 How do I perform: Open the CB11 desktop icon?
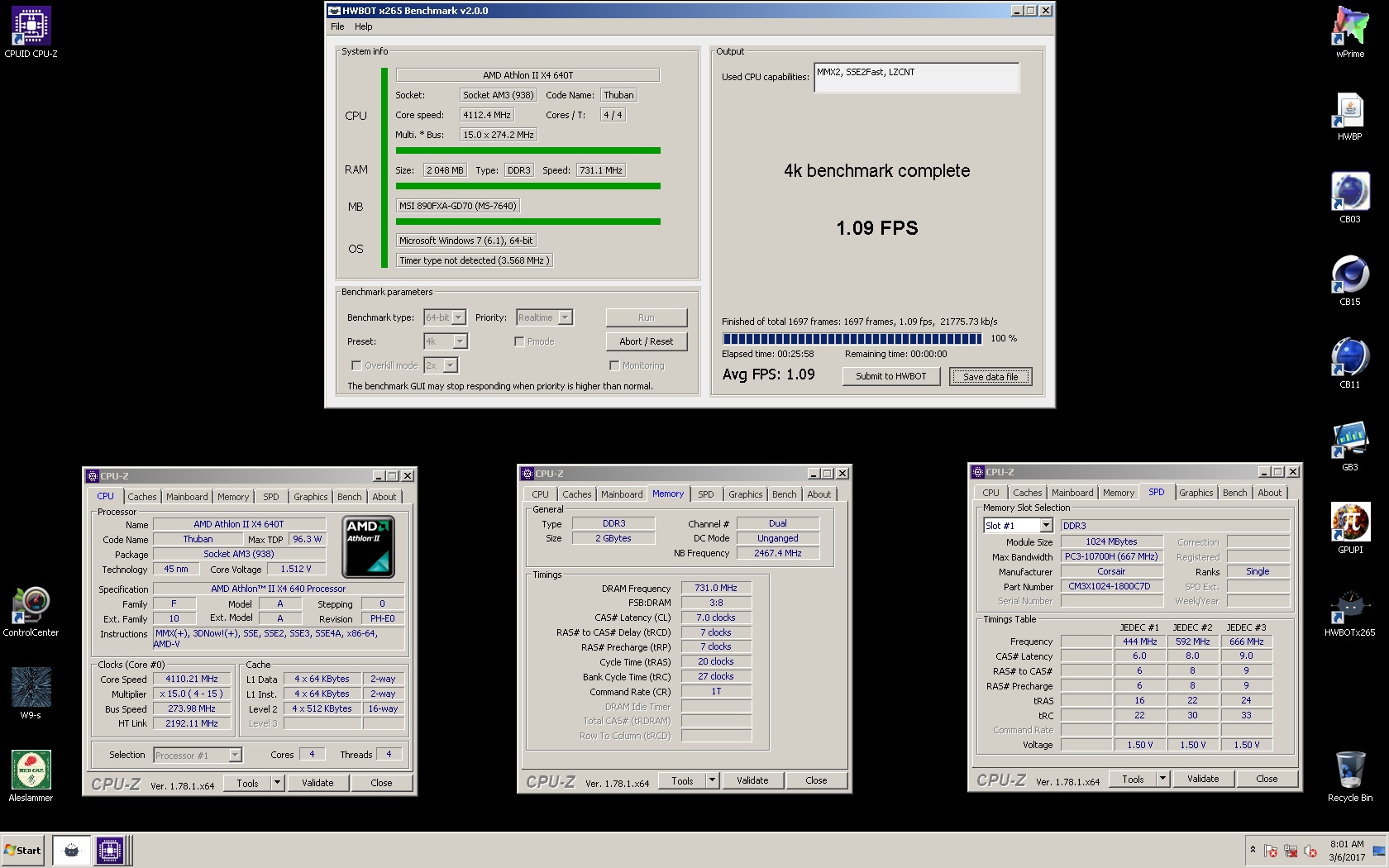coord(1349,363)
